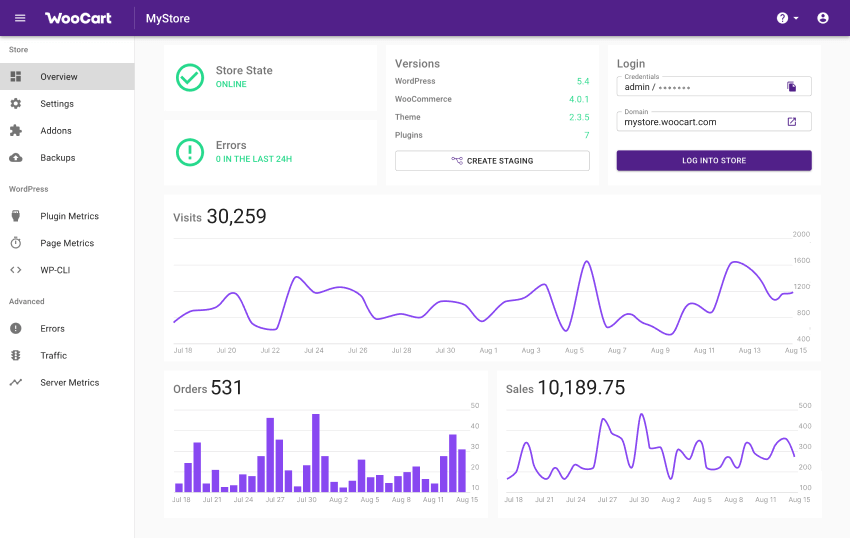
Task: Click the Plugin Metrics plug icon
Action: 16,216
